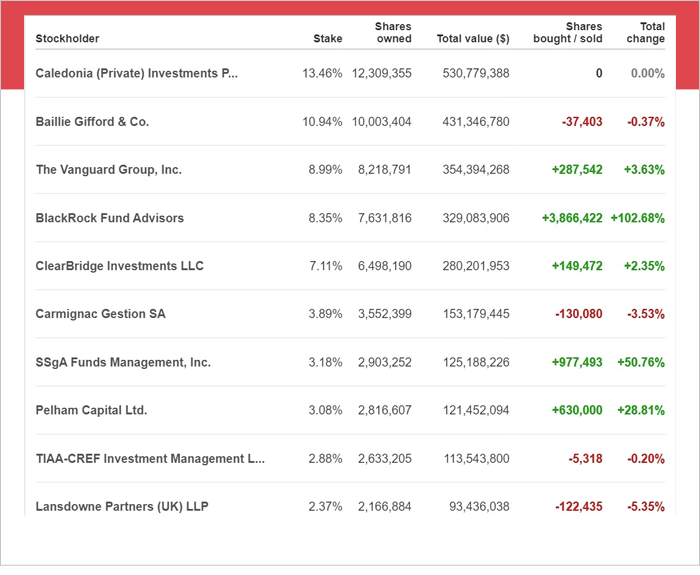Click total value 329,083,906
The image size is (700, 575).
coord(476,219)
